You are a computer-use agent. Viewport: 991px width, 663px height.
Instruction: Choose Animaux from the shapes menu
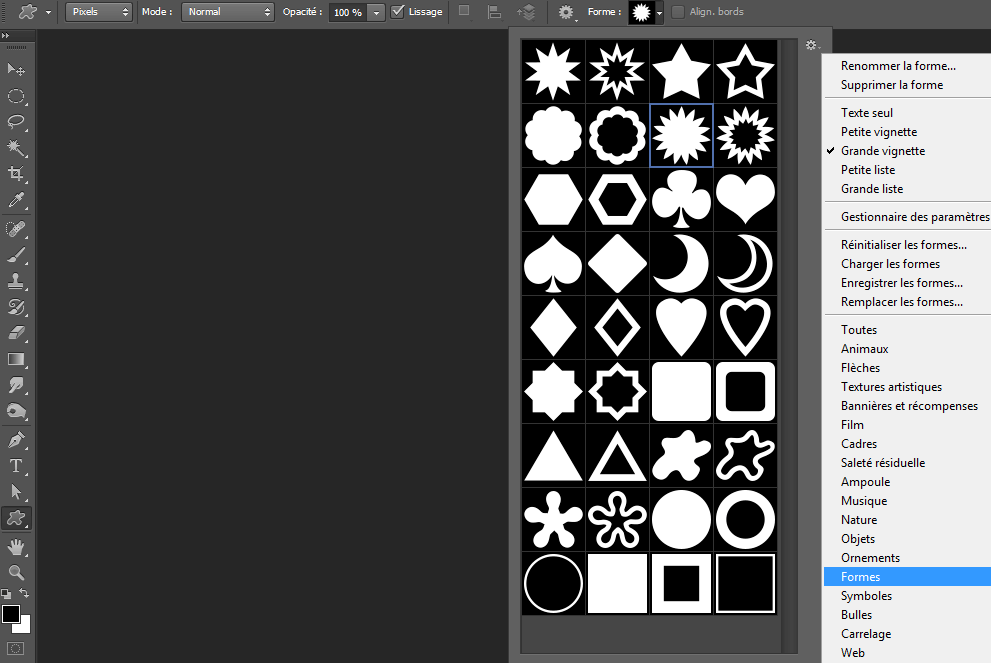[865, 349]
